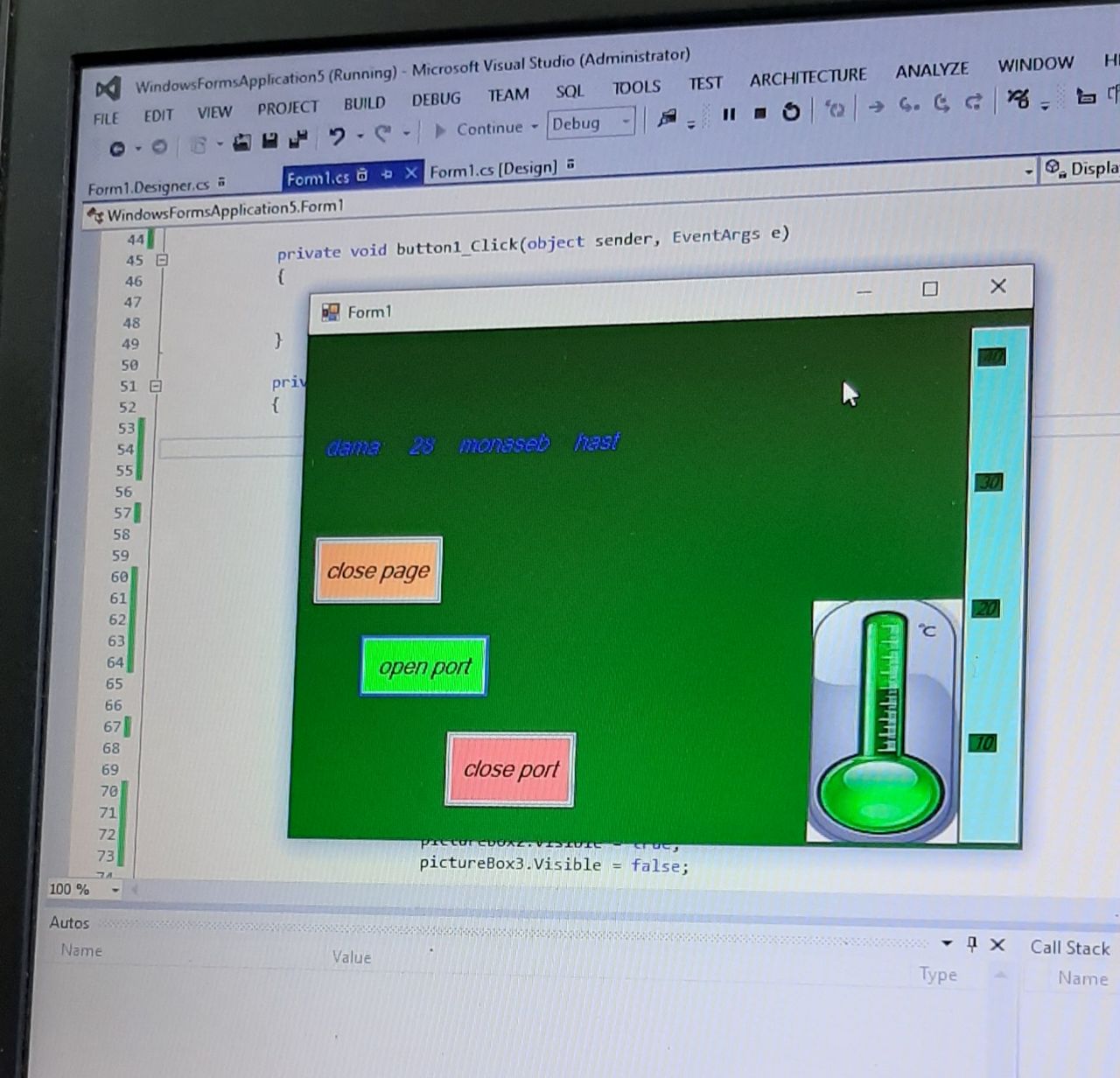This screenshot has height=1078, width=1120.
Task: Open the FILE menu
Action: click(106, 118)
